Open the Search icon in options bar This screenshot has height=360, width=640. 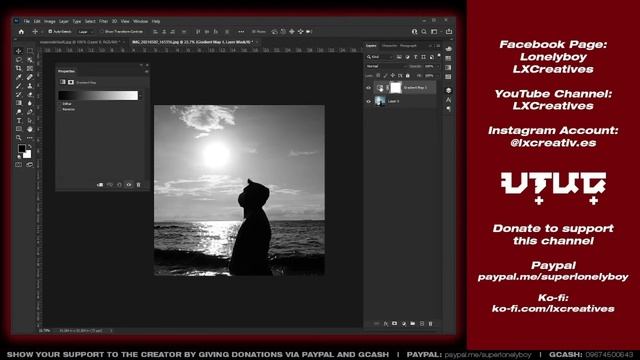[424, 31]
